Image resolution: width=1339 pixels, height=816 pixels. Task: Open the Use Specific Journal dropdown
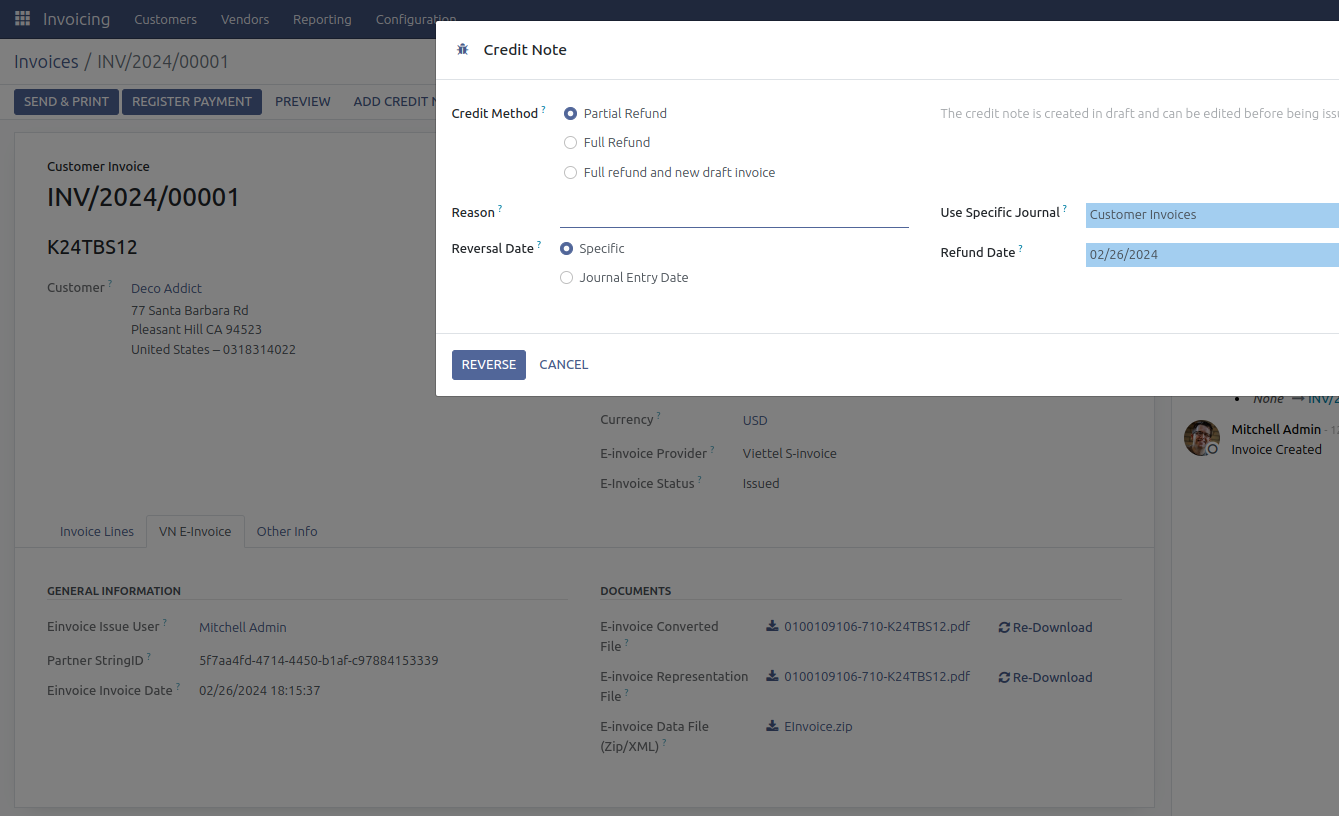[x=1210, y=215]
